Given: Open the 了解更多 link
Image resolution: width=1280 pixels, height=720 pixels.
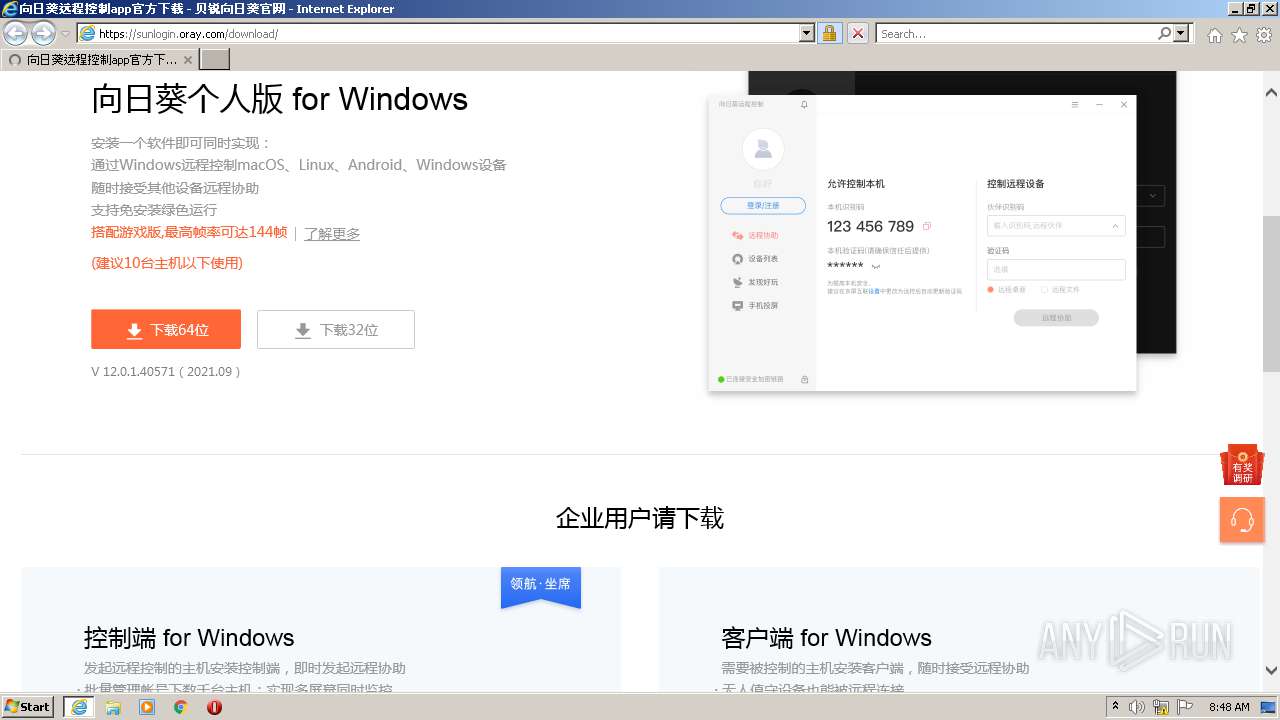Looking at the screenshot, I should pyautogui.click(x=332, y=233).
